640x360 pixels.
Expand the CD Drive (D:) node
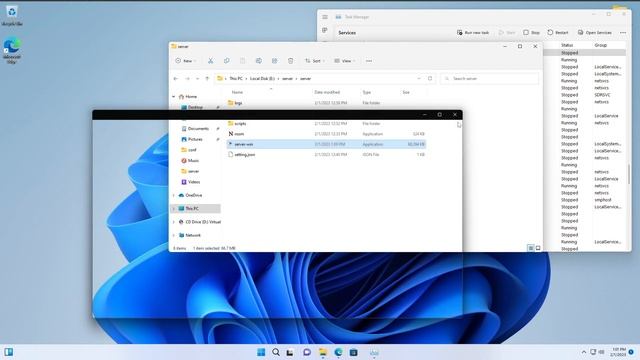[x=174, y=222]
